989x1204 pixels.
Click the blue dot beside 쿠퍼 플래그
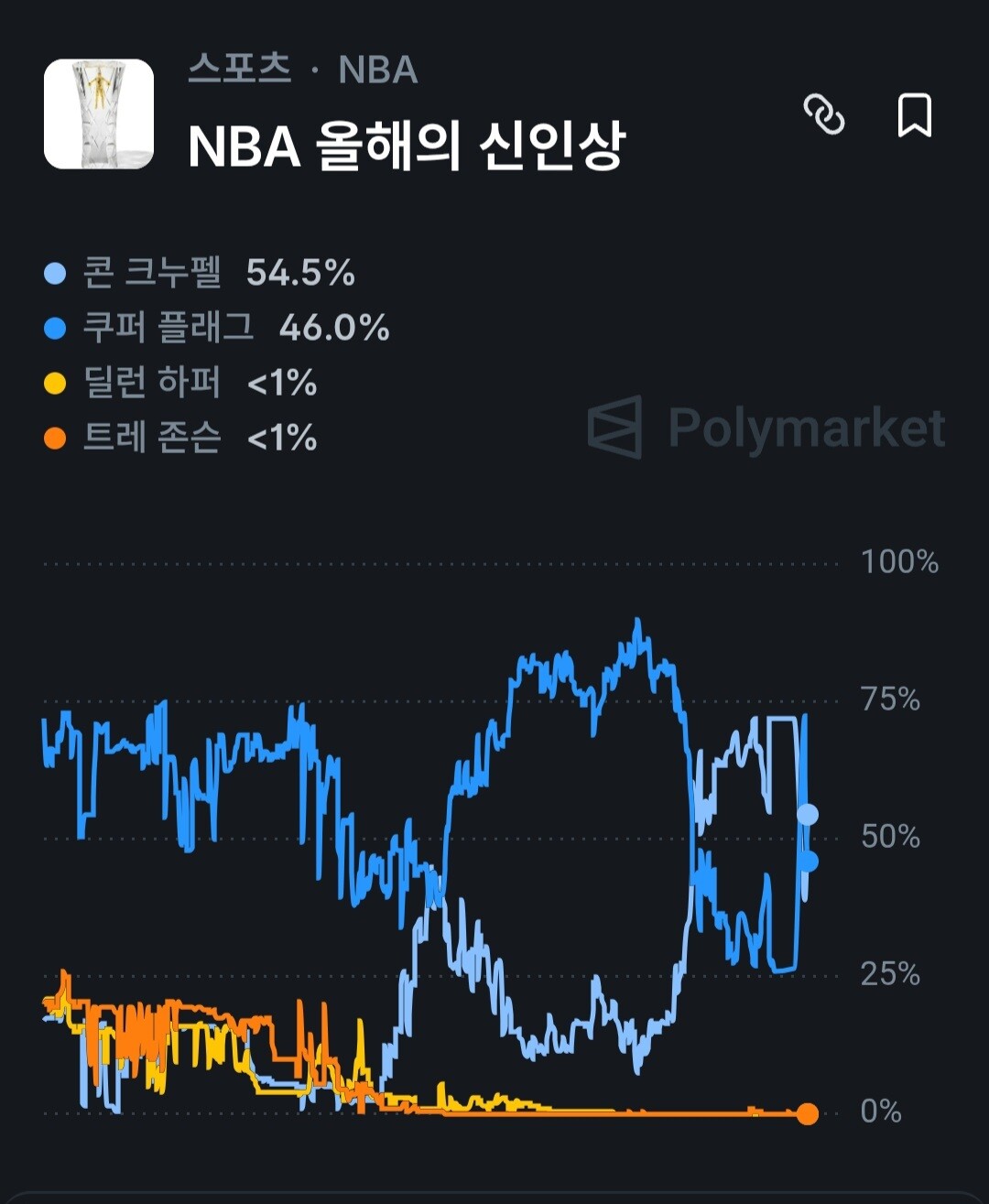point(56,329)
